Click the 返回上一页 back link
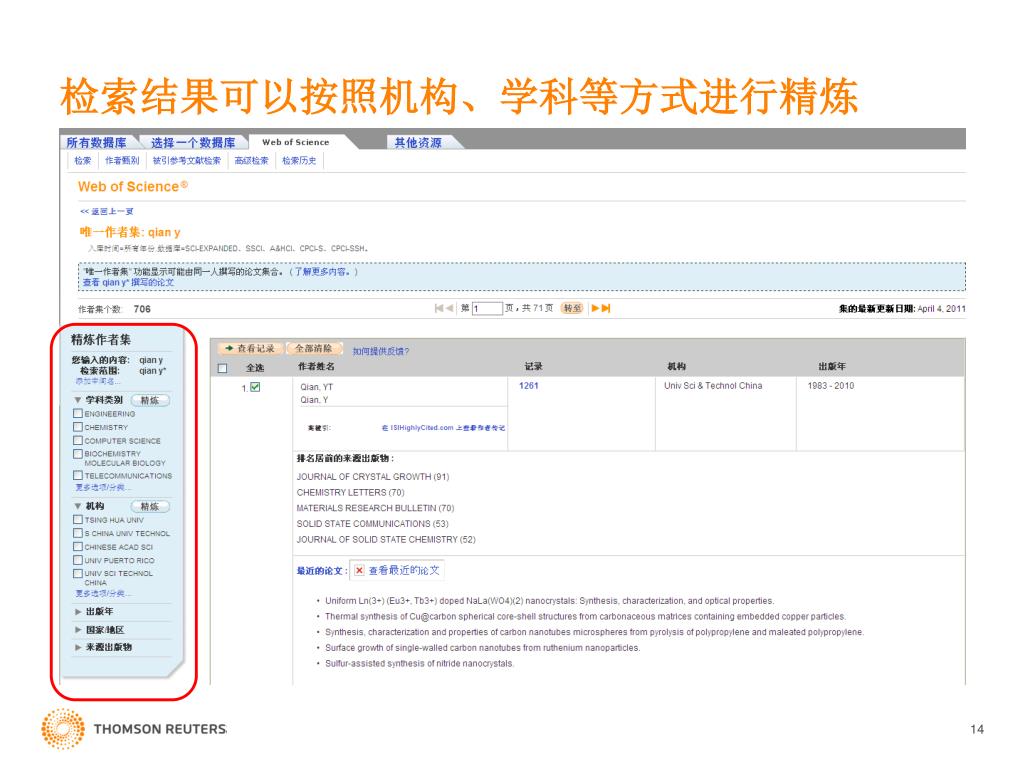 click(106, 211)
